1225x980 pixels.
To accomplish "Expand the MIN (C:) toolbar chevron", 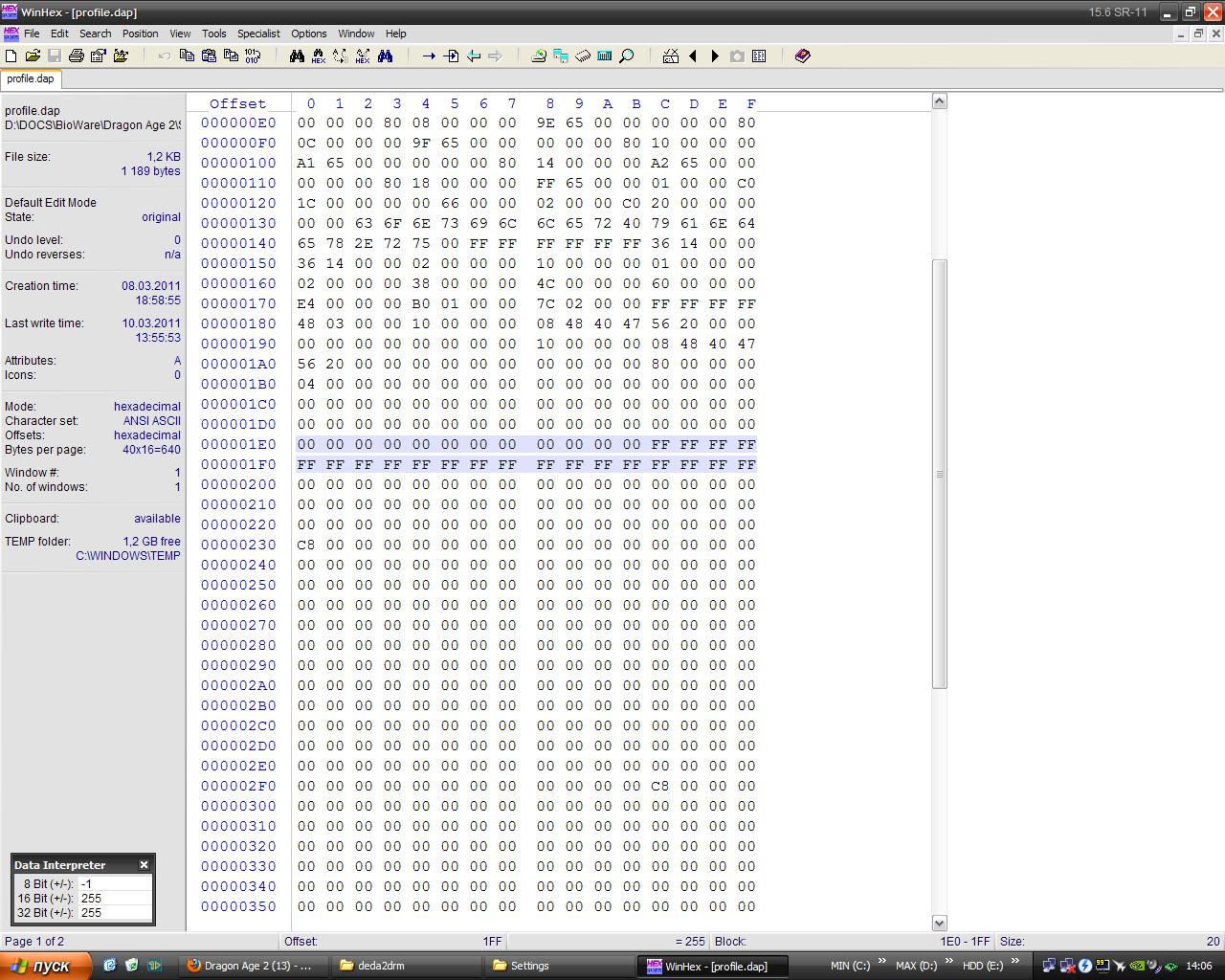I will (881, 962).
